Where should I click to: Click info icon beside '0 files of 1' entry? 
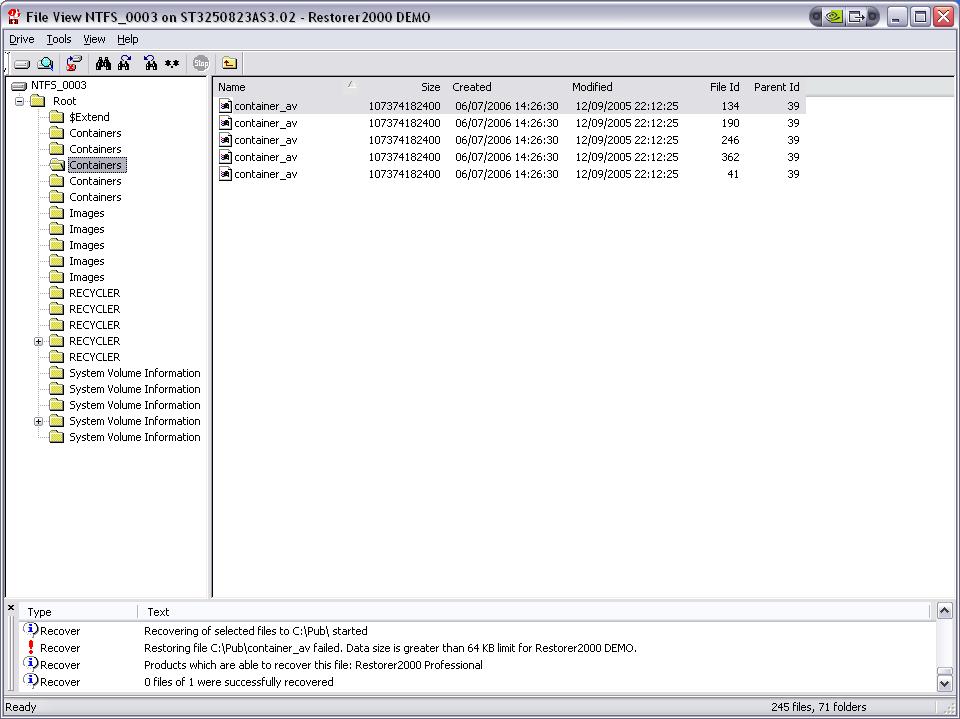pyautogui.click(x=31, y=680)
